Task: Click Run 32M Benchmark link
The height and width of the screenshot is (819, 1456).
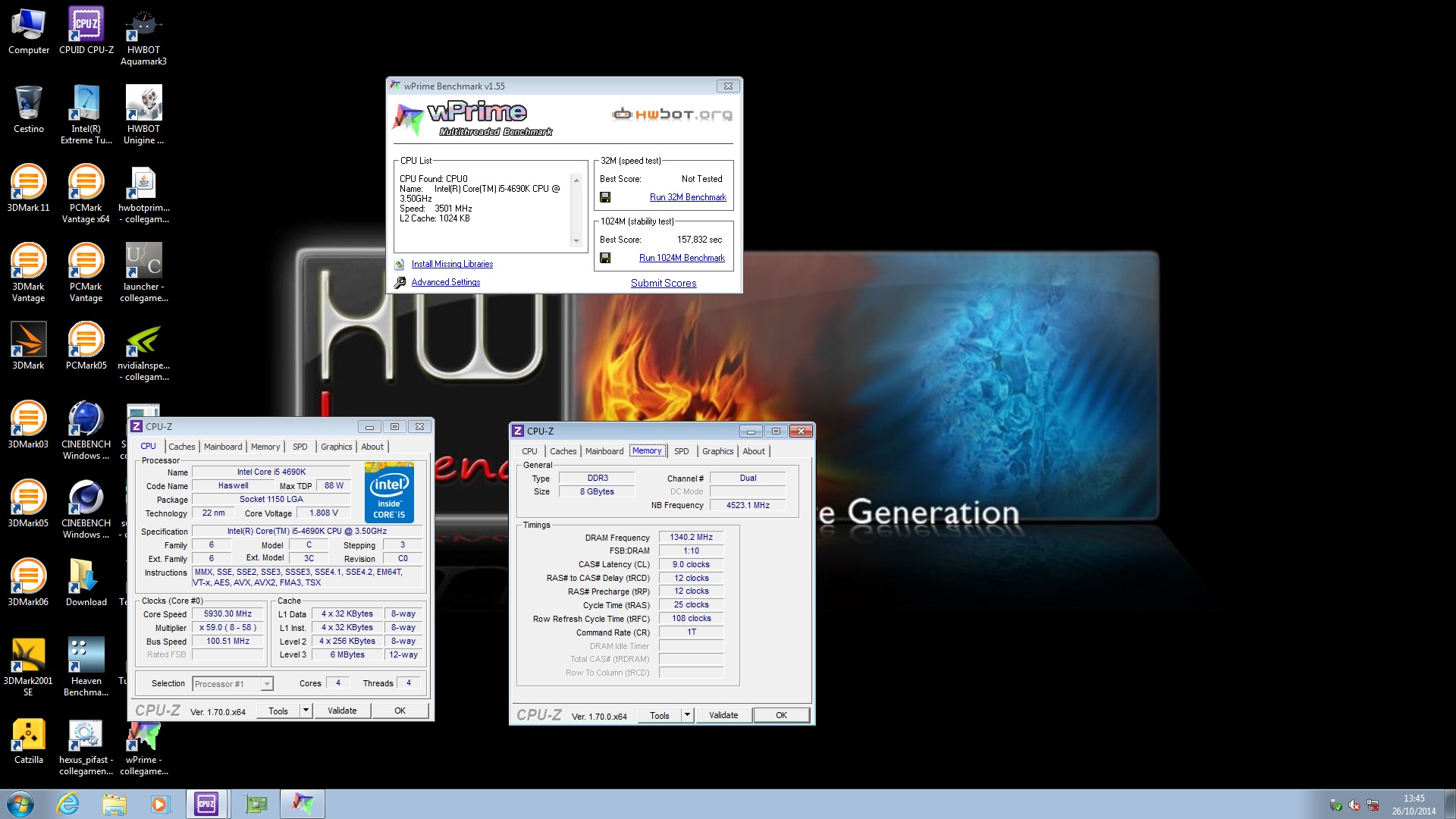Action: point(688,197)
